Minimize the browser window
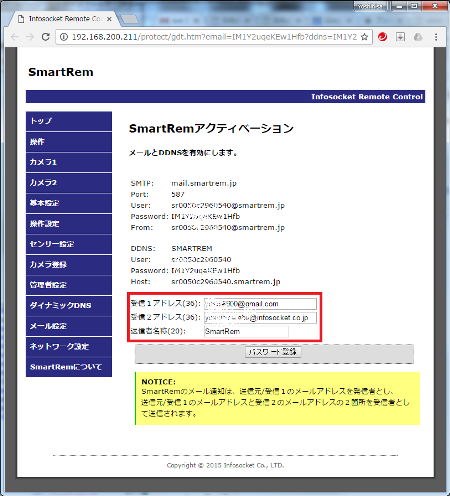Image resolution: width=450 pixels, height=496 pixels. click(400, 6)
